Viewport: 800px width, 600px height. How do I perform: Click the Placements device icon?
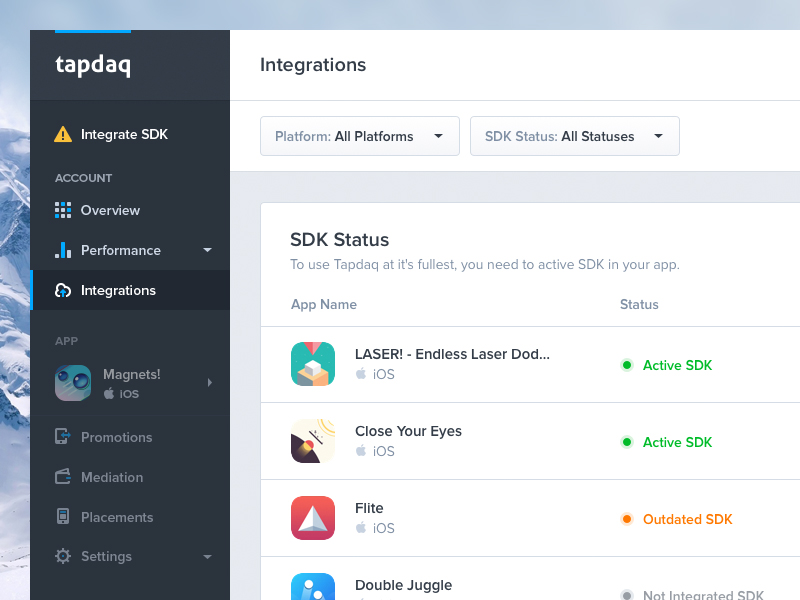coord(63,517)
